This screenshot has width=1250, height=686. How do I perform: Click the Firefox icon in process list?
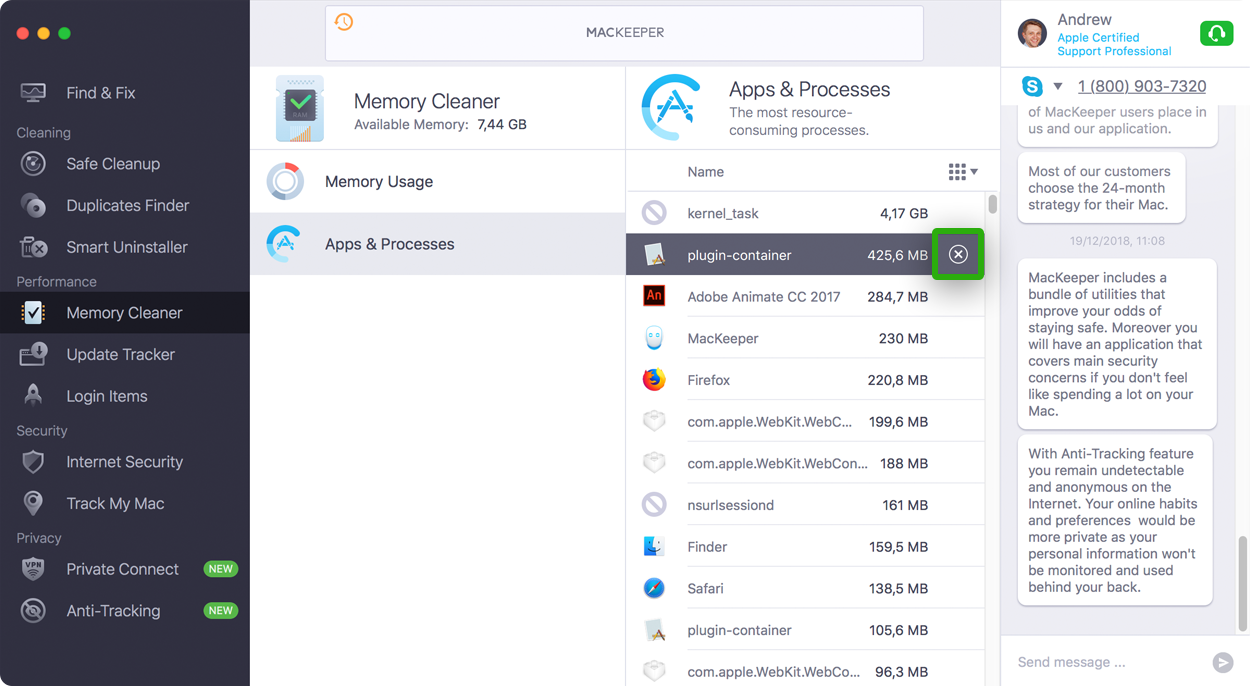click(x=654, y=380)
